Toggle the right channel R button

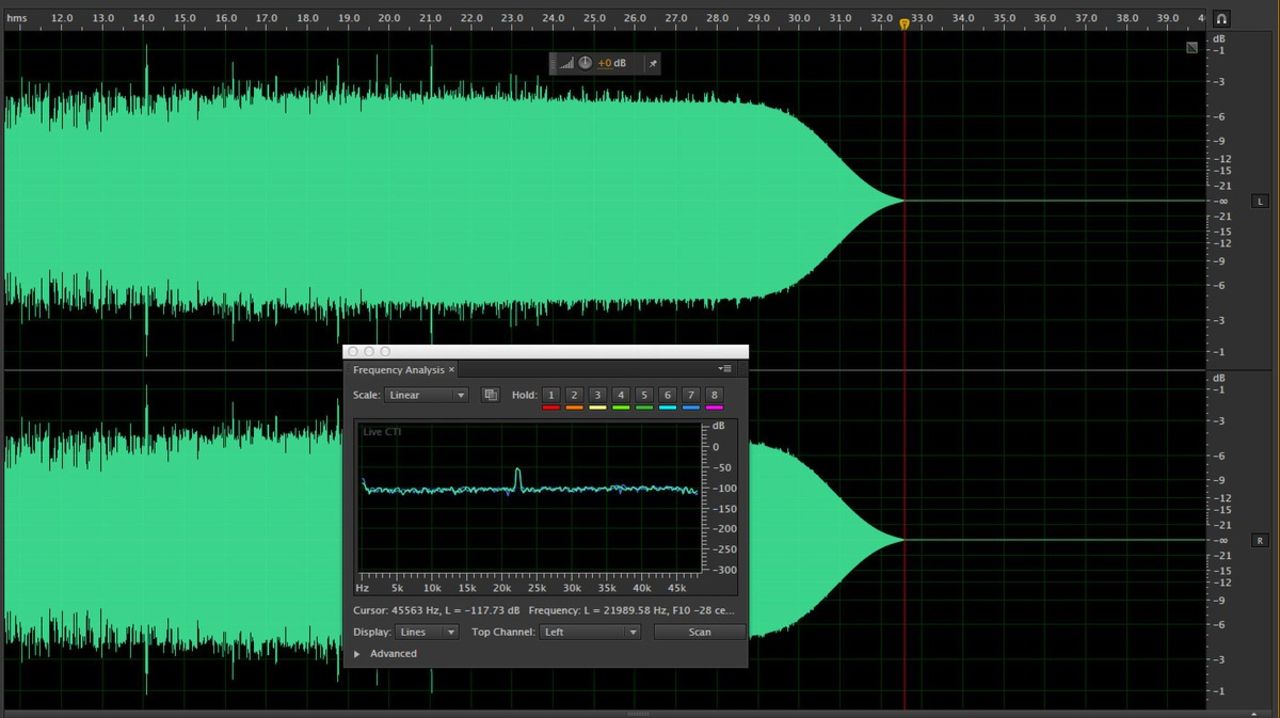(1260, 541)
